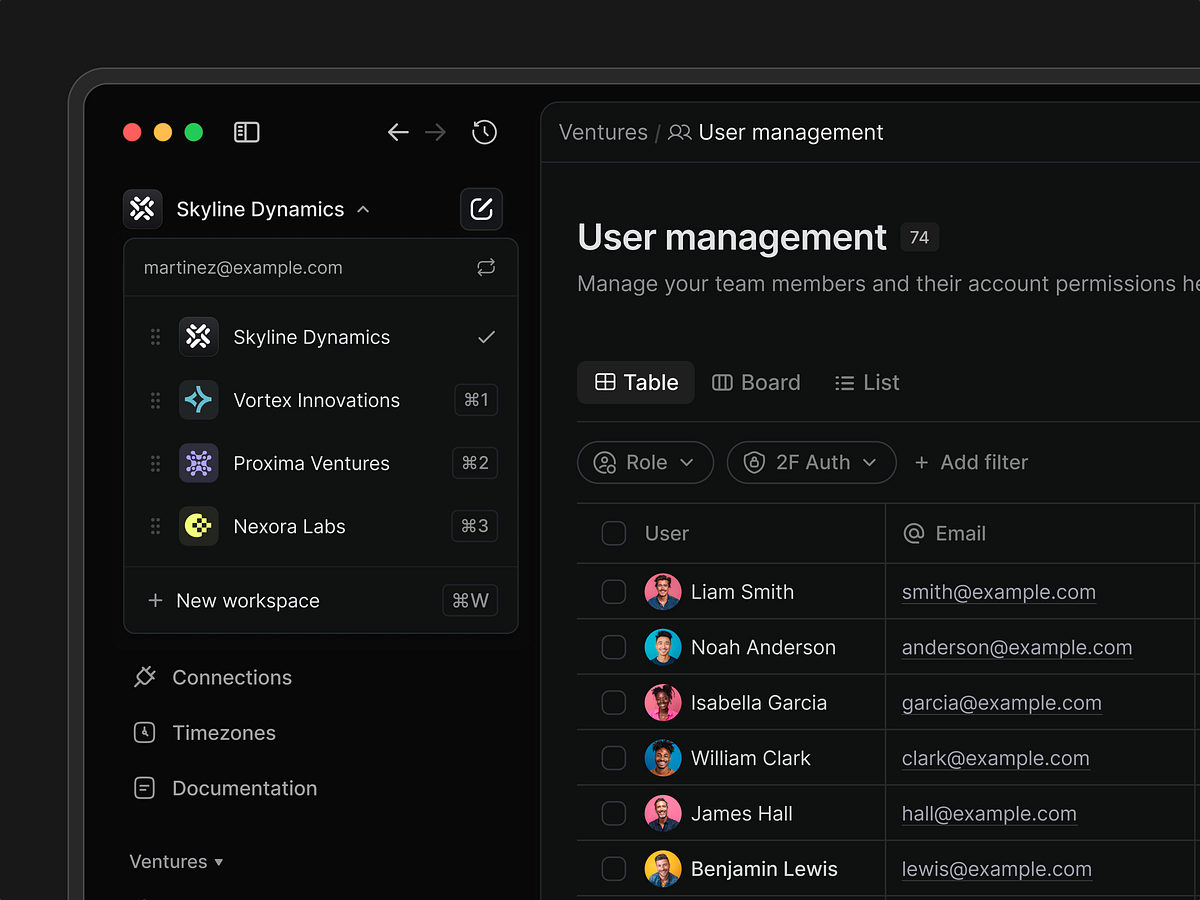Screen dimensions: 1200x900
Task: Toggle the sidebar panel icon
Action: point(247,132)
